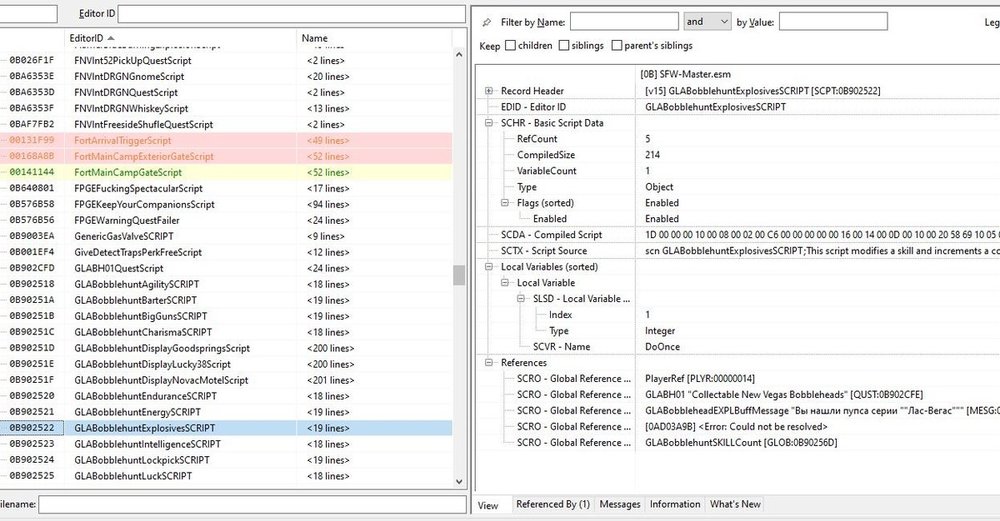
Task: Select GLABobblehuntEnduranceSCRIPT row
Action: pyautogui.click(x=226, y=396)
